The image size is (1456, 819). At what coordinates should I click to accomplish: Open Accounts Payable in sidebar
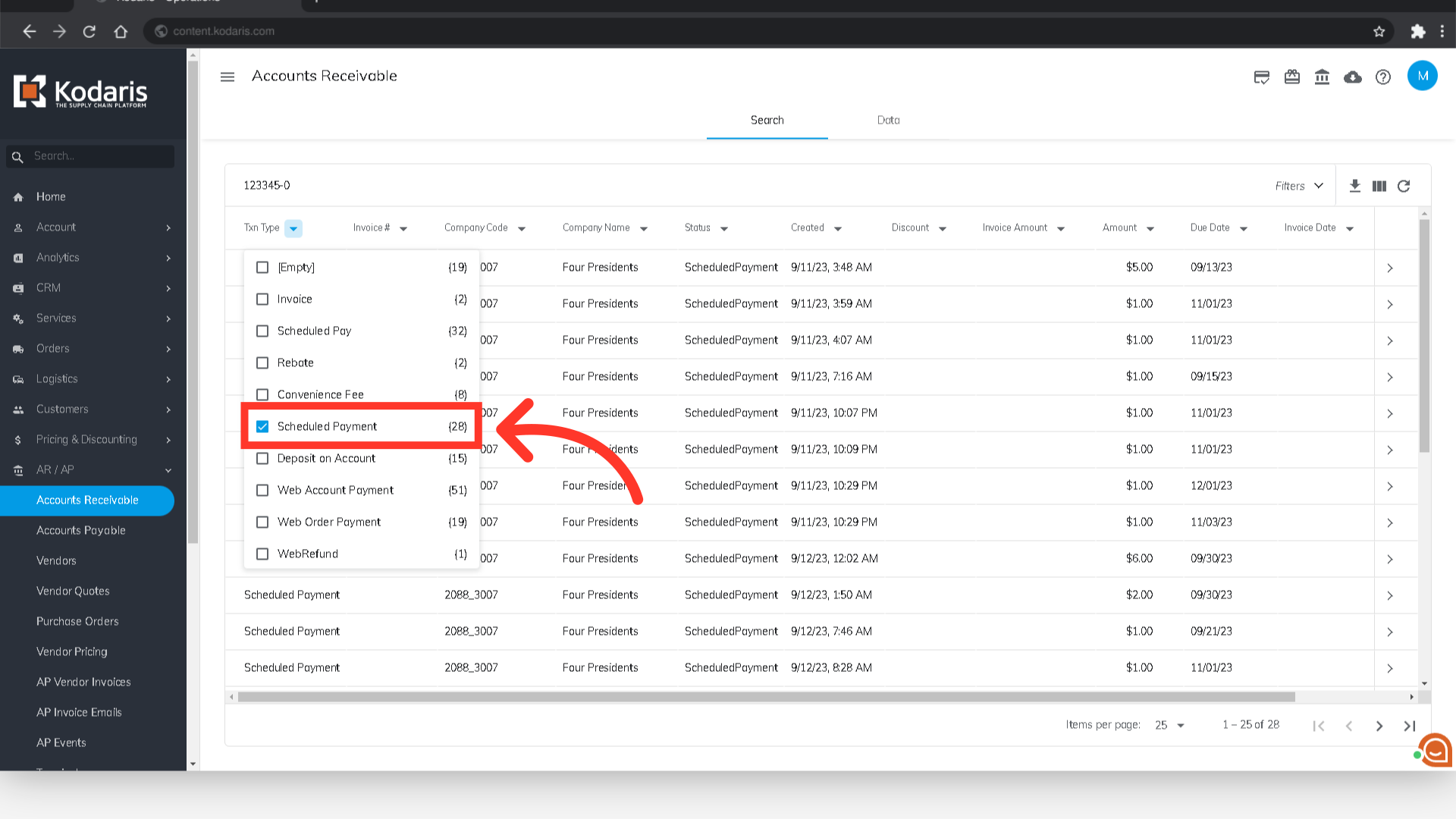tap(81, 530)
